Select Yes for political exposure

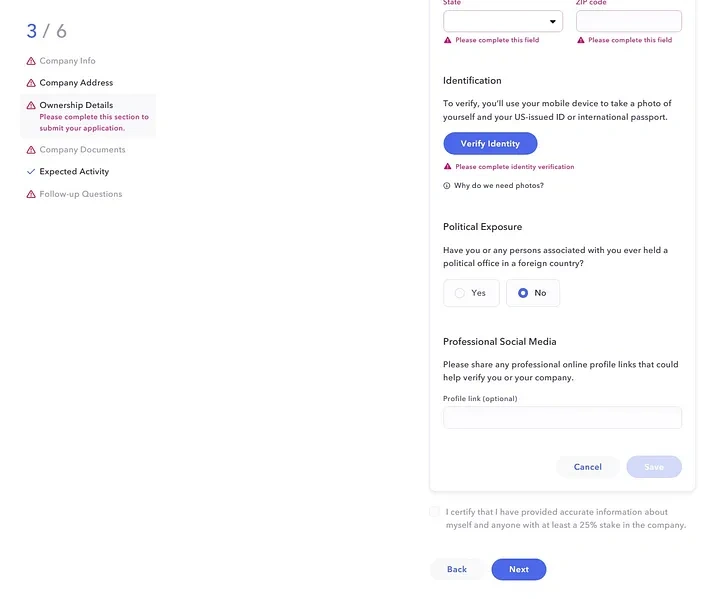(x=471, y=293)
